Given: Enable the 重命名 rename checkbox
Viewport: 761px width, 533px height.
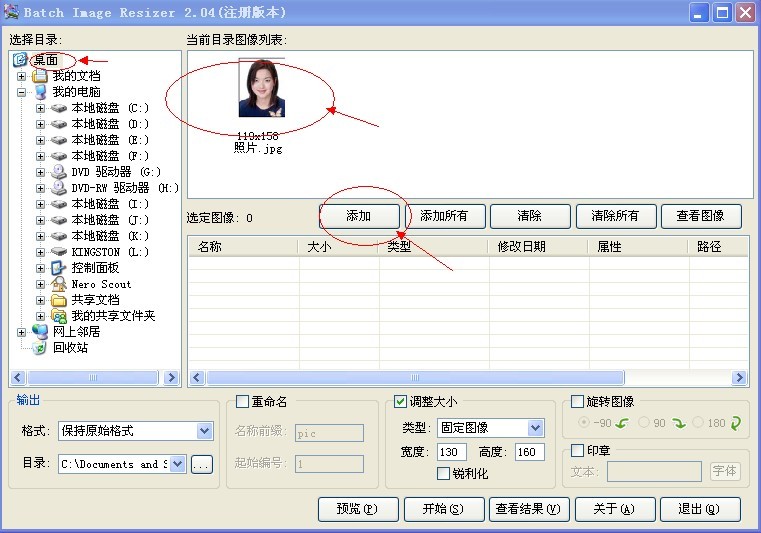Looking at the screenshot, I should [242, 402].
